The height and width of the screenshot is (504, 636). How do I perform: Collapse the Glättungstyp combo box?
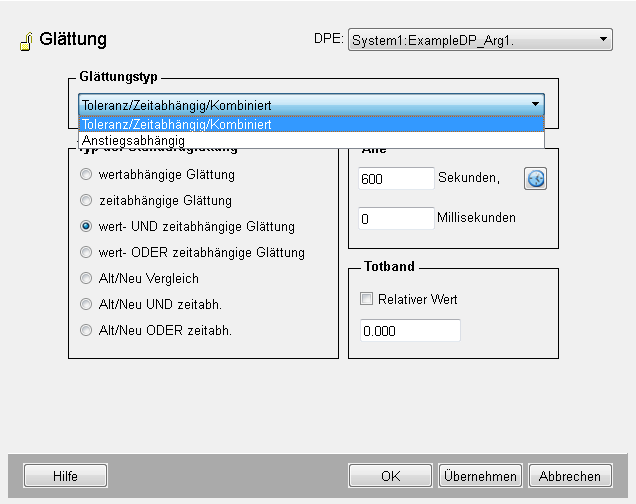[x=311, y=105]
